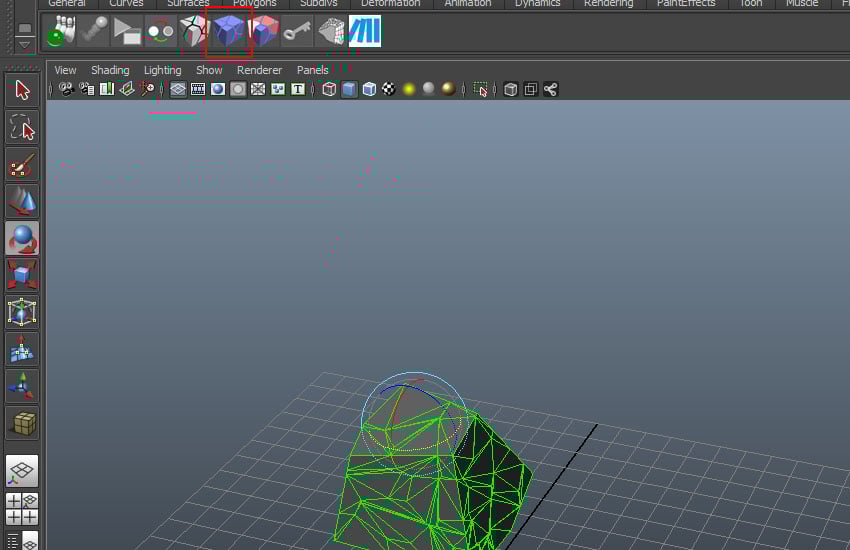850x550 pixels.
Task: Toggle the viewport grid display
Action: click(178, 89)
